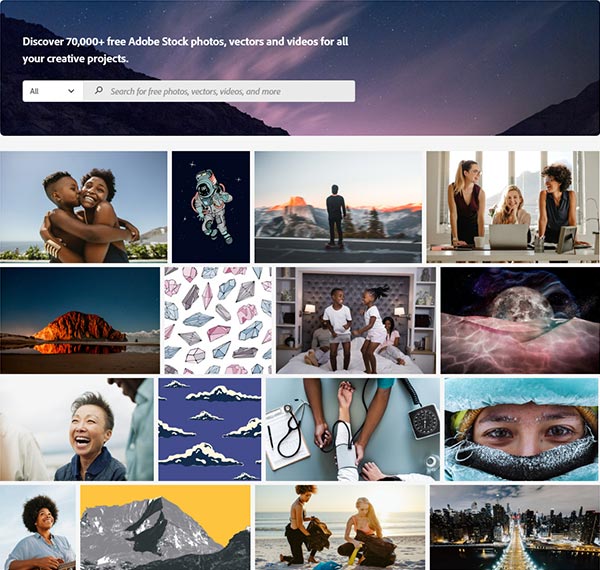
Task: Open the All category dropdown
Action: [x=53, y=91]
